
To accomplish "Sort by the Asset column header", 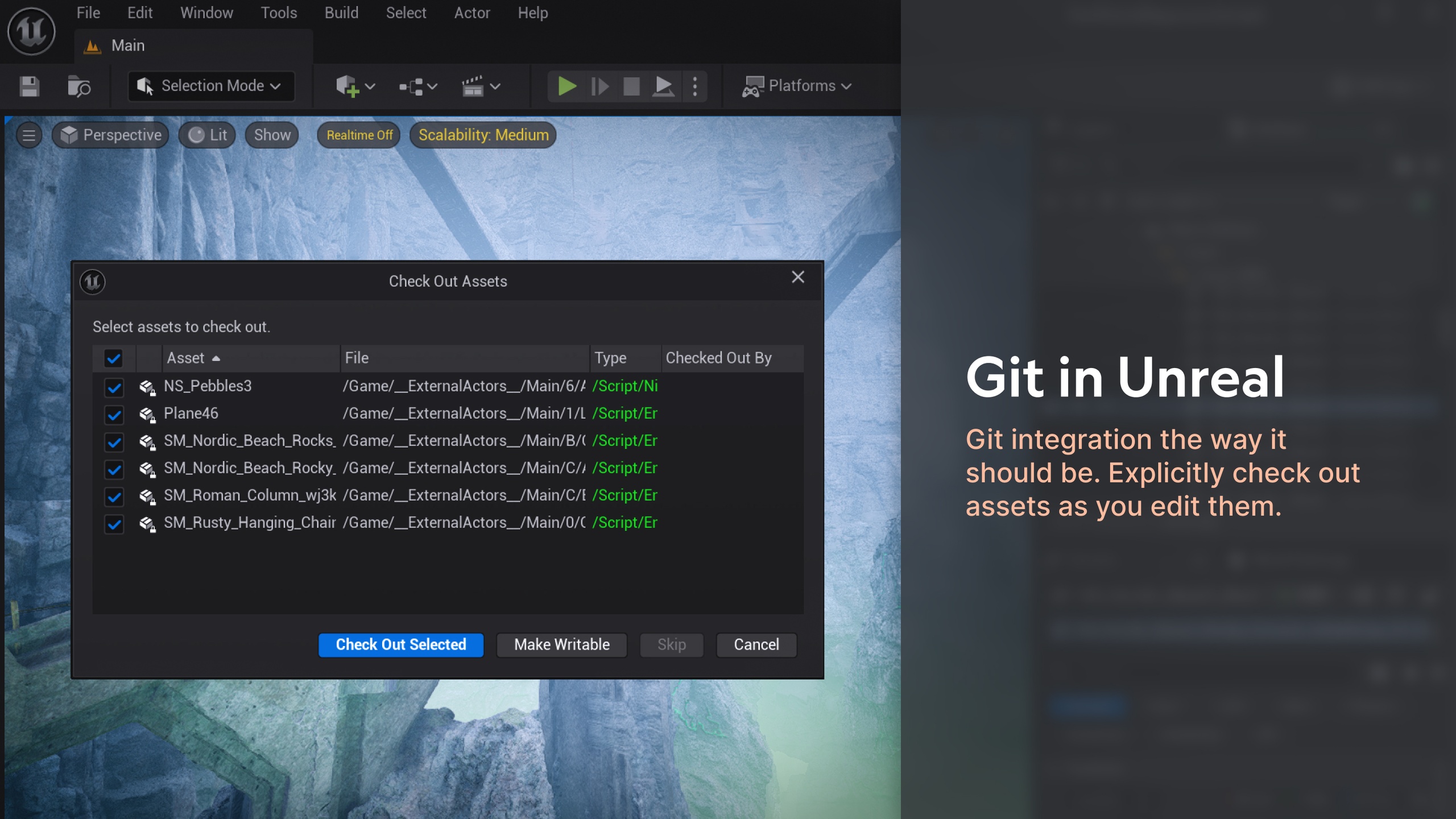I will coord(251,358).
